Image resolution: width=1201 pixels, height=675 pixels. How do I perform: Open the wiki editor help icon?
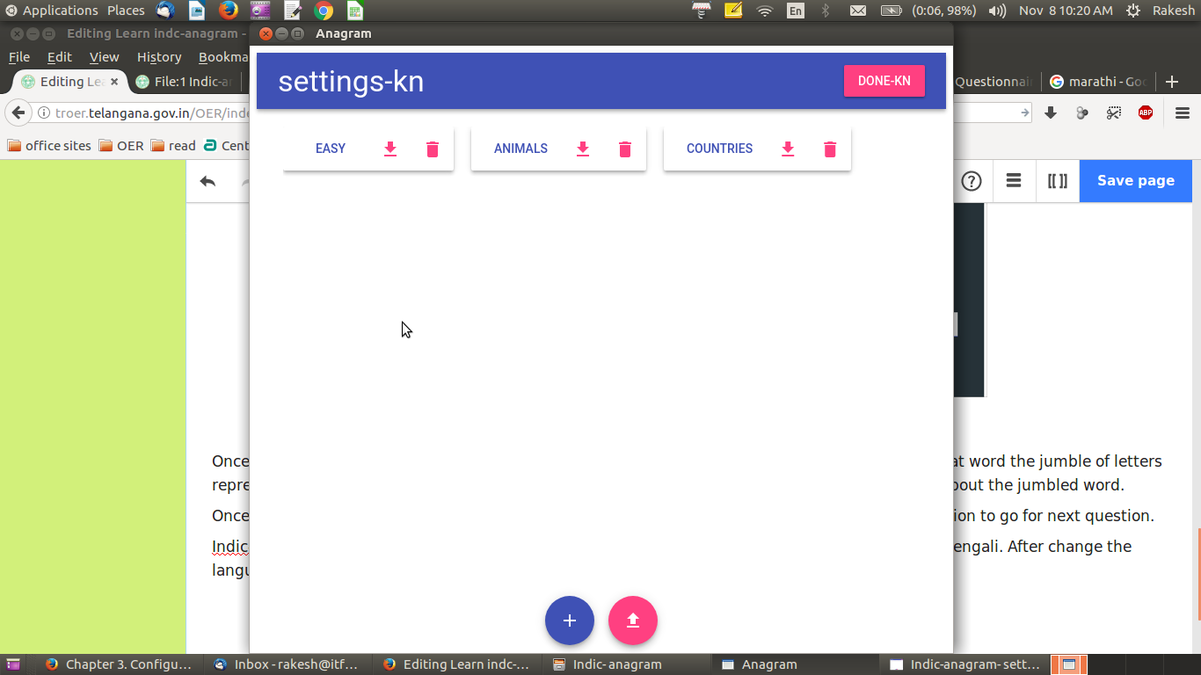pyautogui.click(x=970, y=181)
